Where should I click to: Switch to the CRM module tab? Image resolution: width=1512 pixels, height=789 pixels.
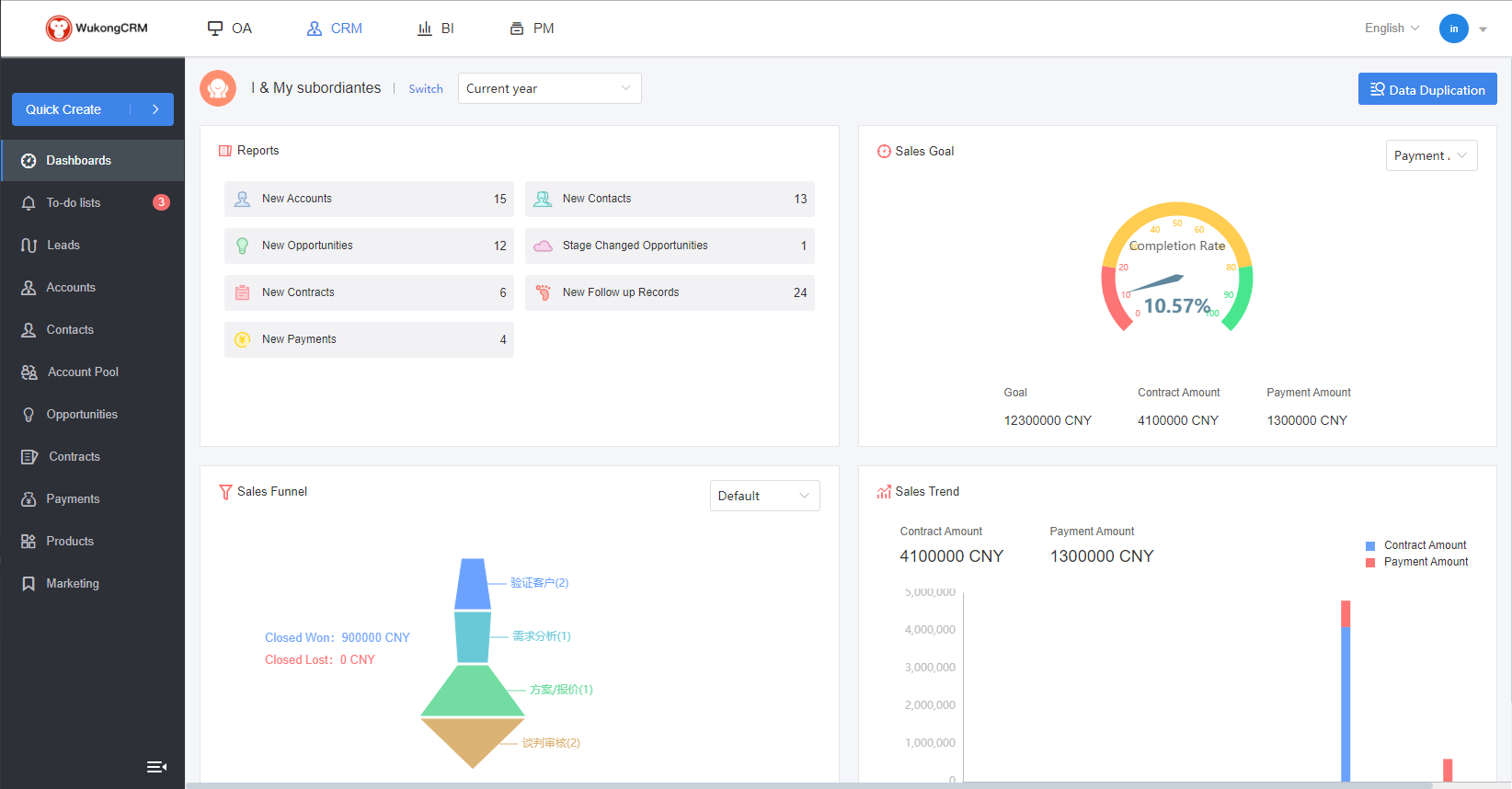(335, 29)
